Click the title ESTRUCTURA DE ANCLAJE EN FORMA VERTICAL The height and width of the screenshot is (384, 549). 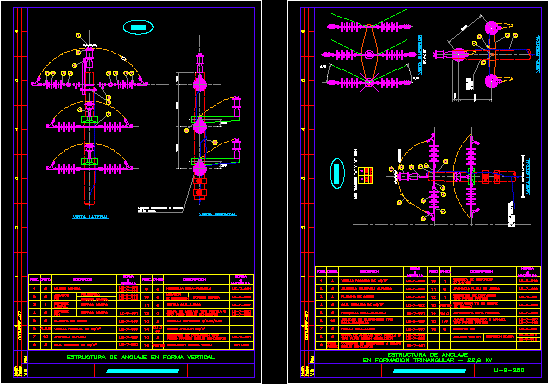141,357
